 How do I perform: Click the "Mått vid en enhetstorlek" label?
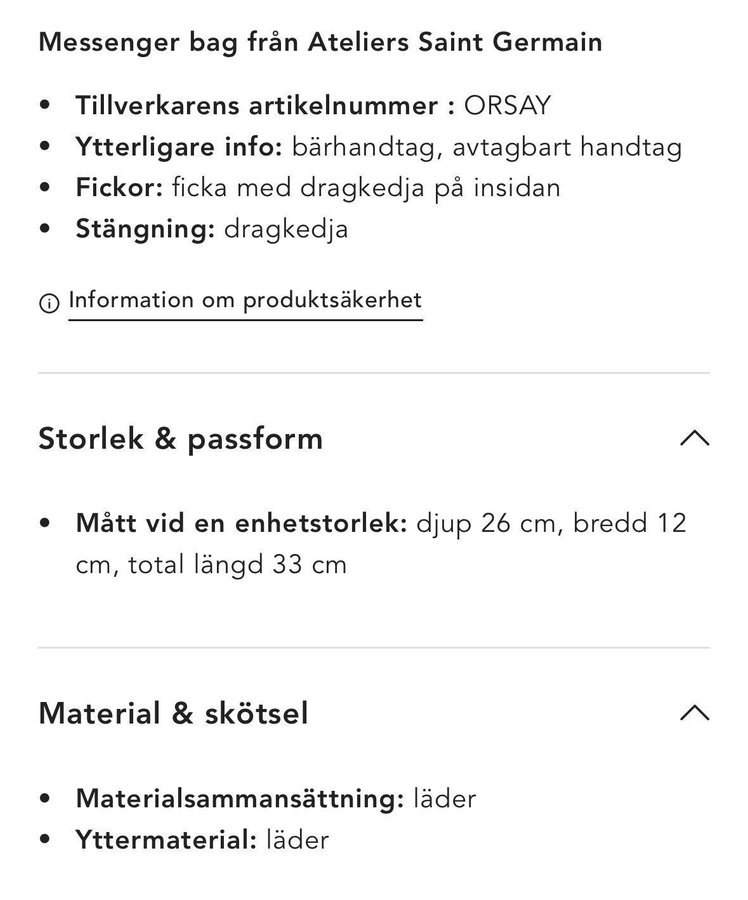(241, 523)
